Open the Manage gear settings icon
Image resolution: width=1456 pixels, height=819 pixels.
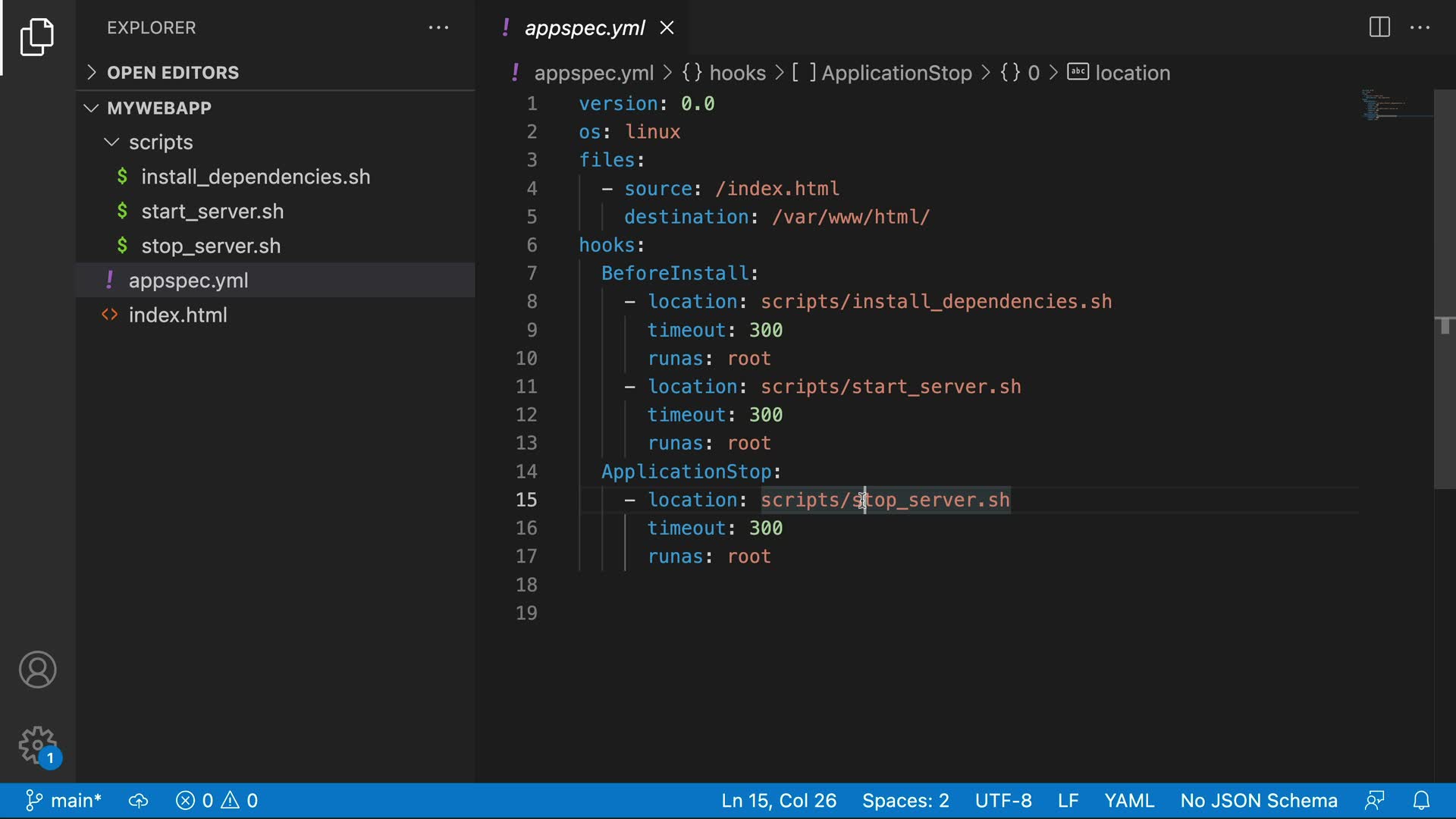click(x=37, y=745)
